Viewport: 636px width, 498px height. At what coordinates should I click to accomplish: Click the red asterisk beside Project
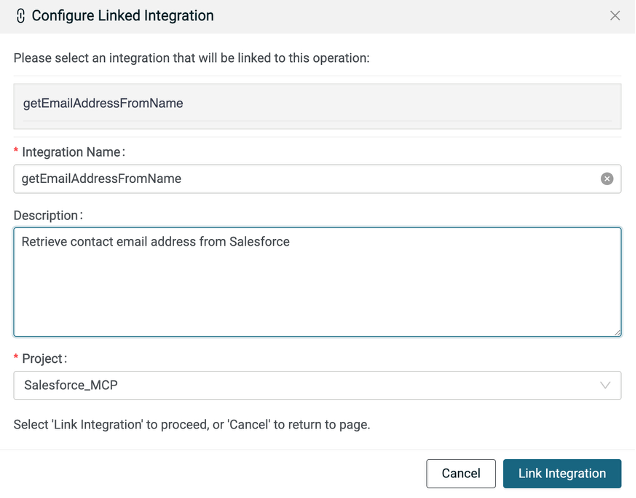16,358
